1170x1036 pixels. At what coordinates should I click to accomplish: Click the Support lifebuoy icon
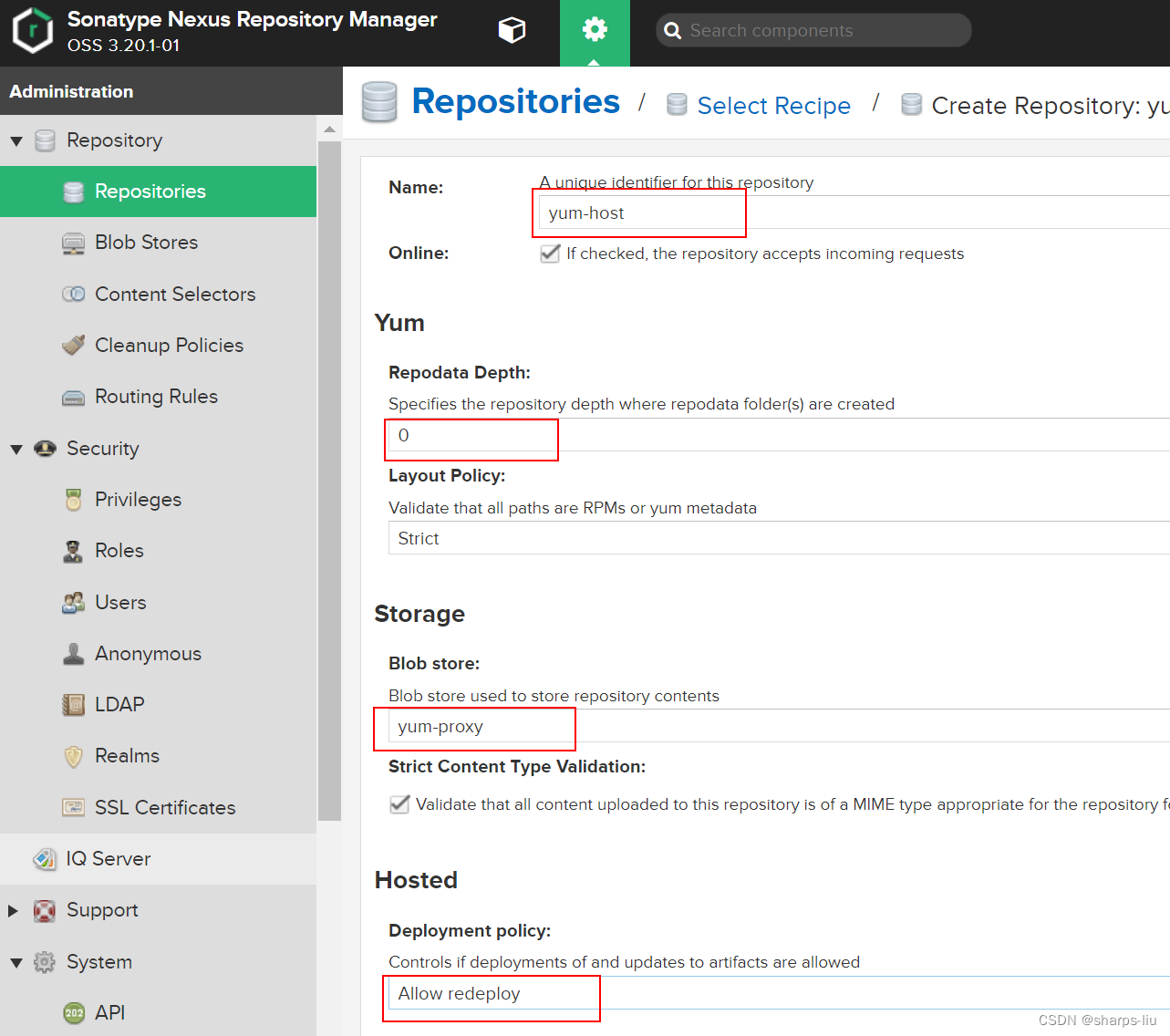coord(45,910)
